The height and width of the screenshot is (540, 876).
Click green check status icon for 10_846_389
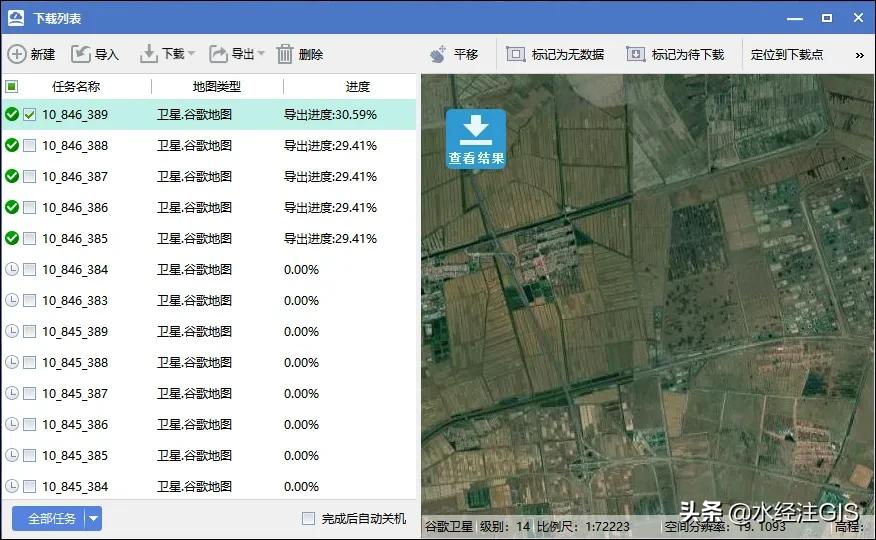[12, 114]
